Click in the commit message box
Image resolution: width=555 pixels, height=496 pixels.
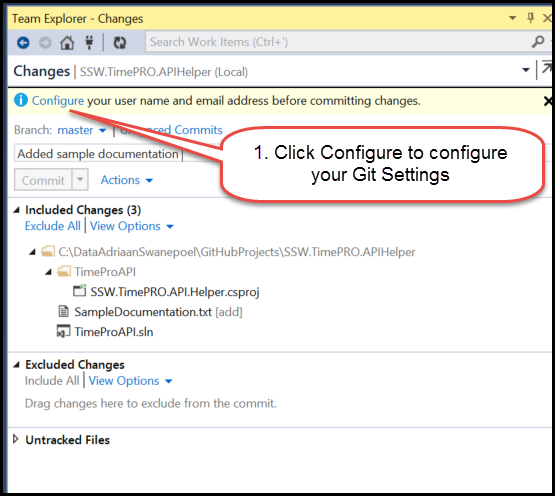click(x=118, y=153)
